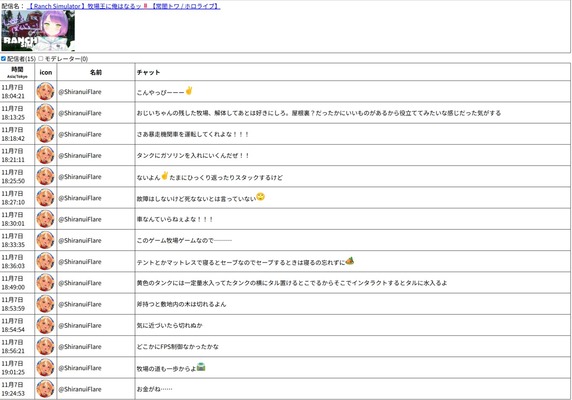572x400 pixels.
Task: Click the avatar icon in the 18:18:42 row
Action: pyautogui.click(x=46, y=134)
